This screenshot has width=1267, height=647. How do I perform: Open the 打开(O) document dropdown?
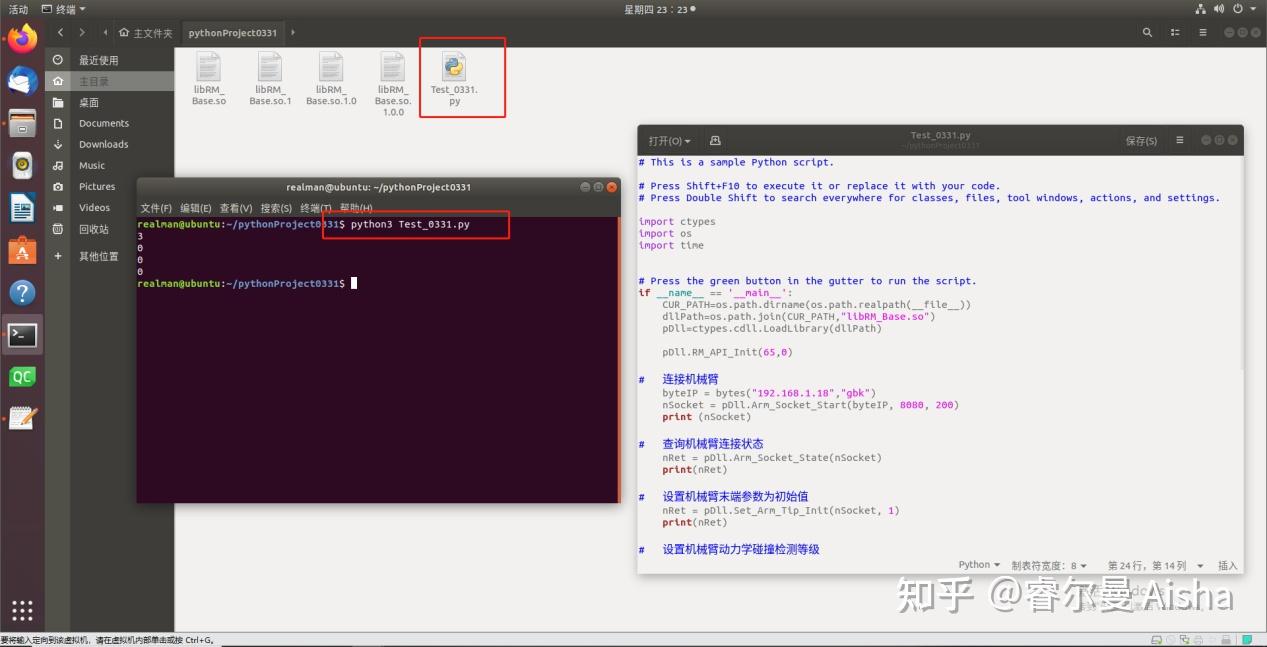(x=667, y=140)
